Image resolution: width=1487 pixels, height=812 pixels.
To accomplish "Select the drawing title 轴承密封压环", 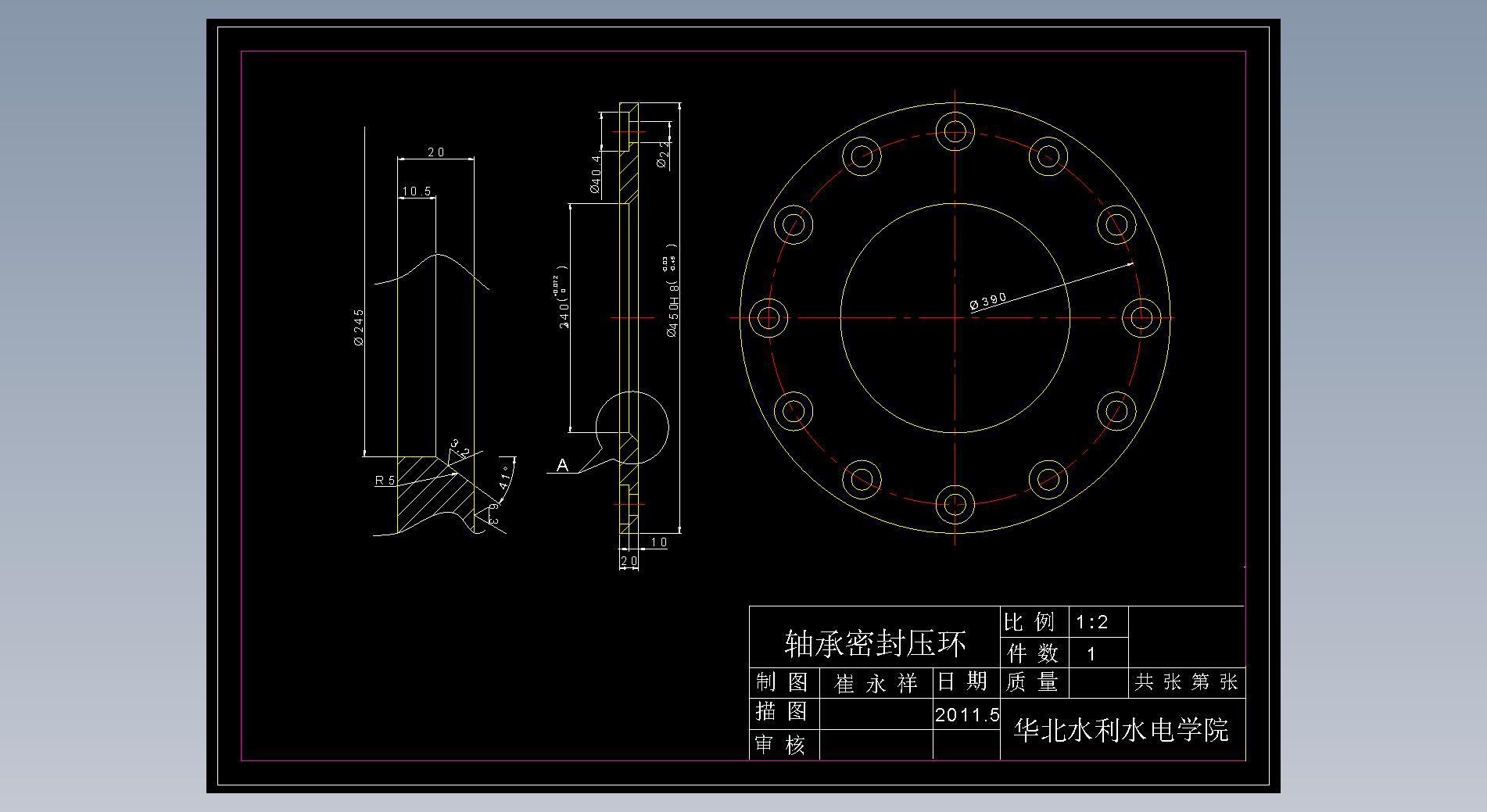I will tap(875, 644).
